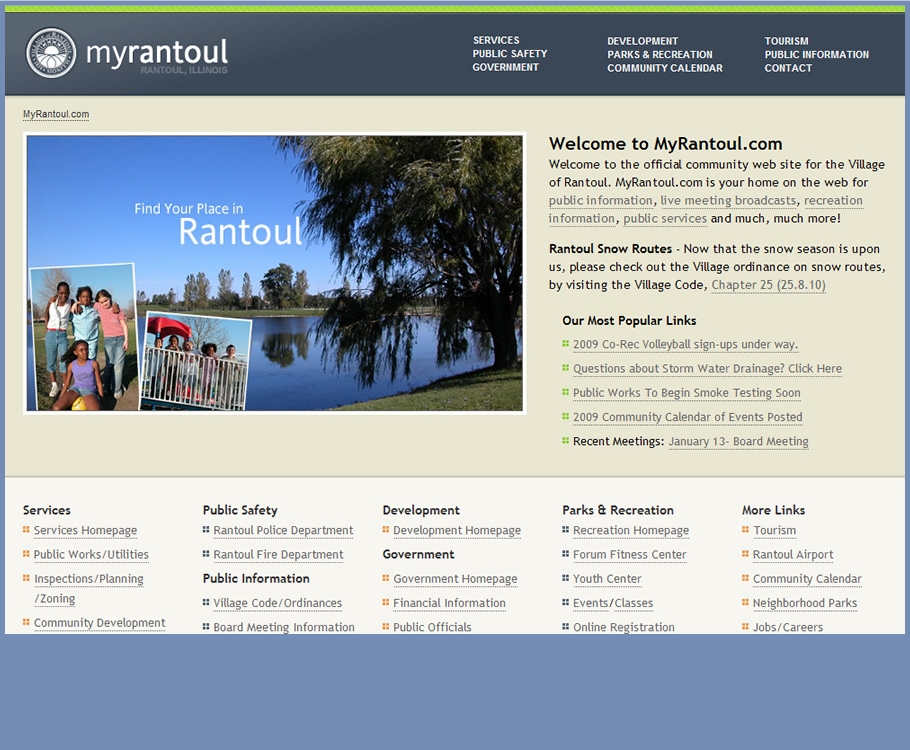Click the MyRantoul.com breadcrumb link

point(56,114)
